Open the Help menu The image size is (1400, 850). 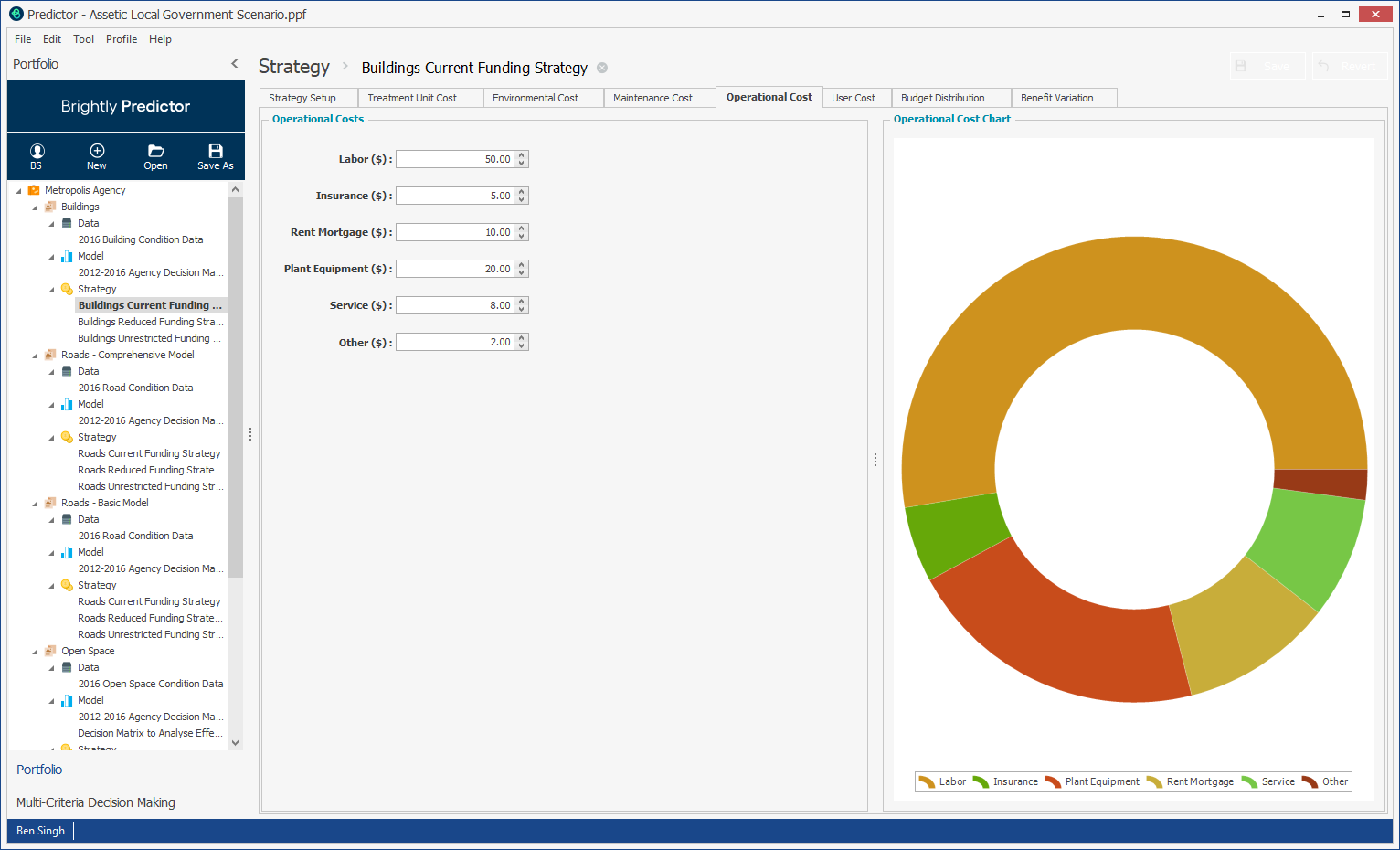pyautogui.click(x=160, y=39)
